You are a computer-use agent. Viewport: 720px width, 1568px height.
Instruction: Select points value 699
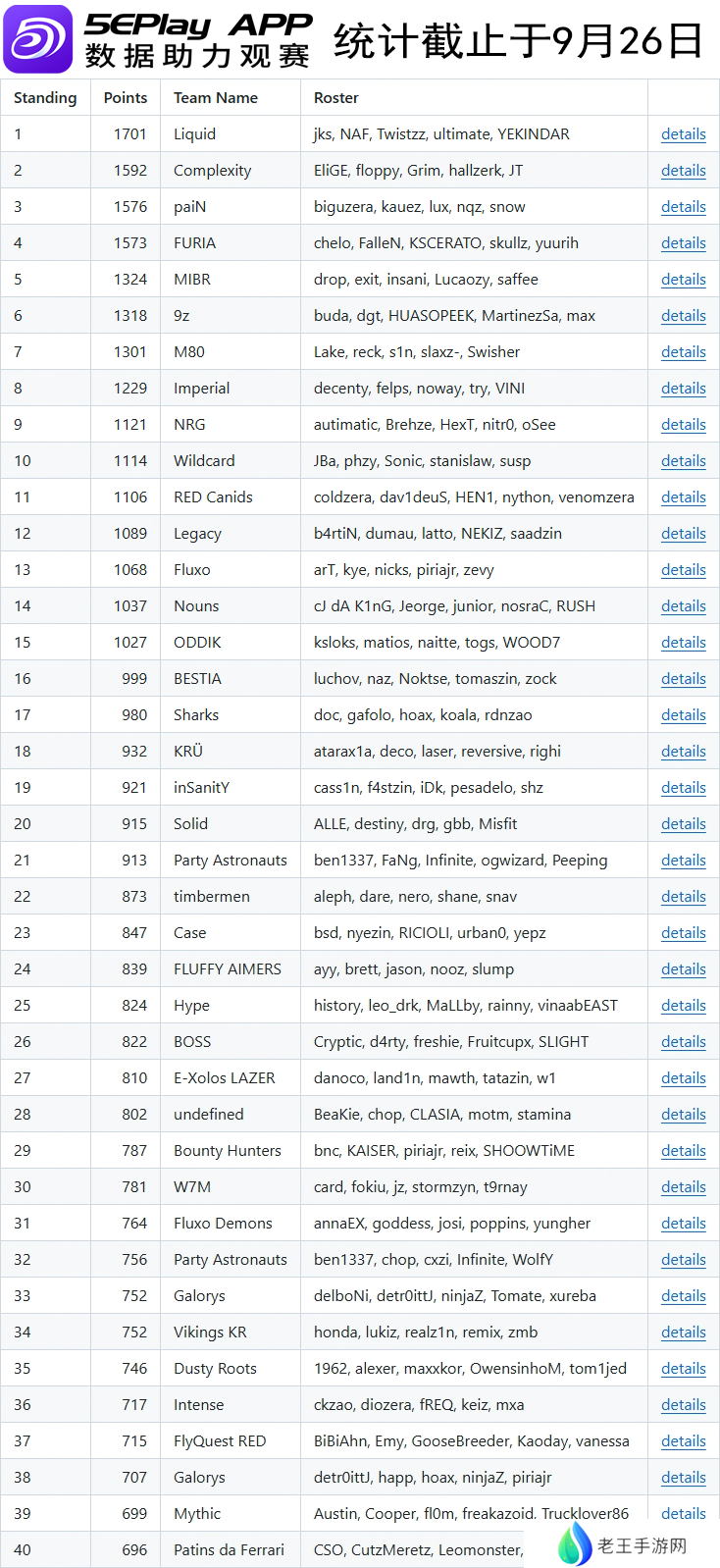click(134, 1514)
